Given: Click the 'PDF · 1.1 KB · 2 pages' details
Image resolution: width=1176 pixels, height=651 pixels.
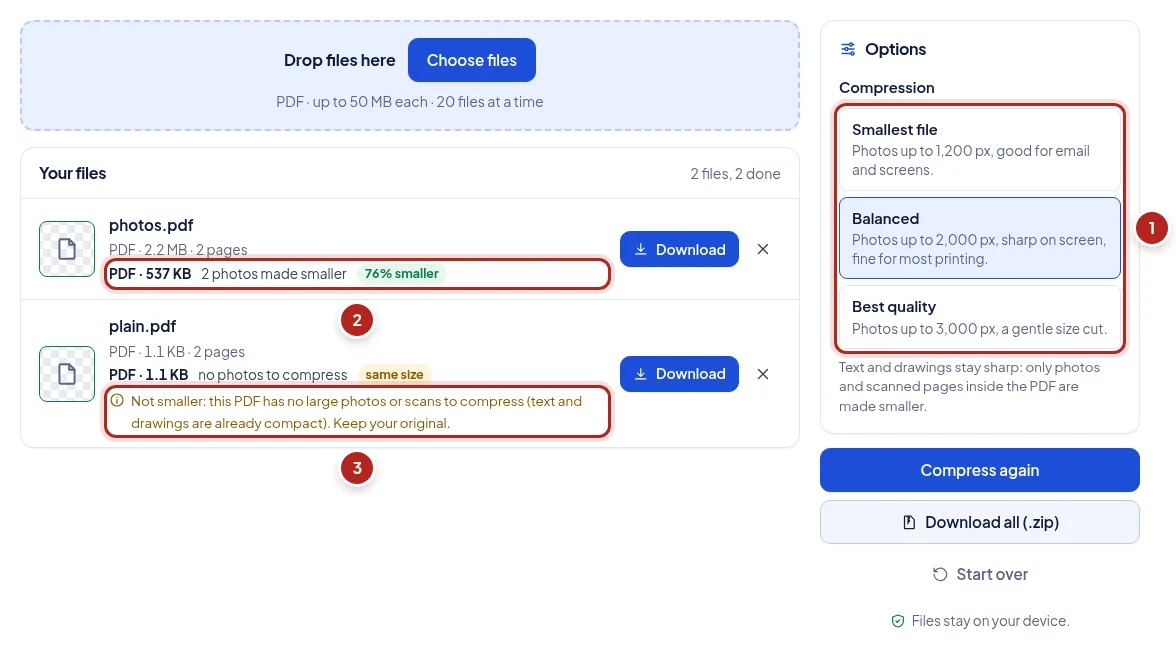Looking at the screenshot, I should 177,352.
